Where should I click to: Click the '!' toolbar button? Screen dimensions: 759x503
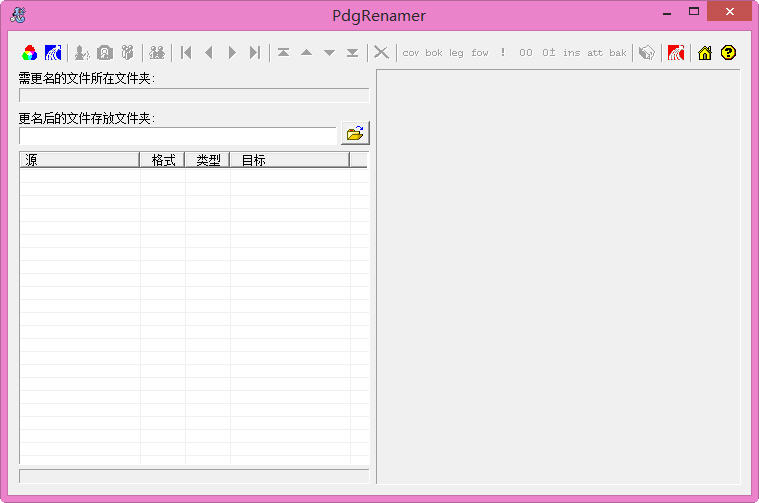click(503, 52)
